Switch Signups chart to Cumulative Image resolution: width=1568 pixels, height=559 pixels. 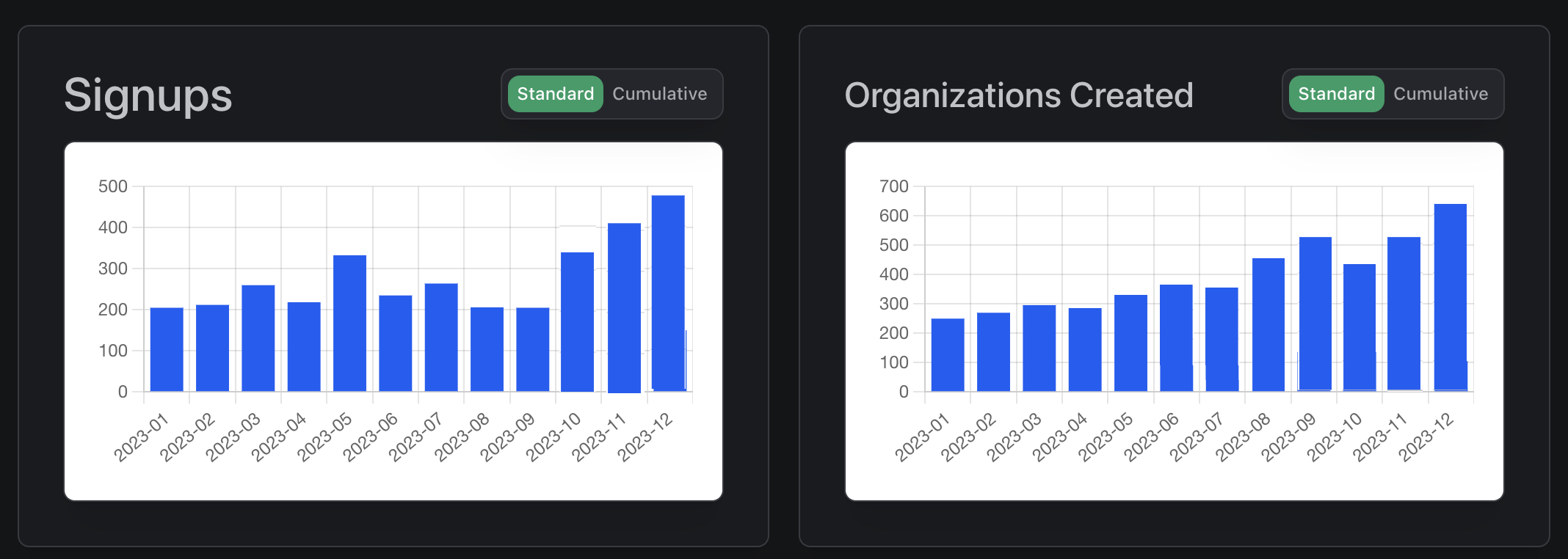[x=660, y=94]
